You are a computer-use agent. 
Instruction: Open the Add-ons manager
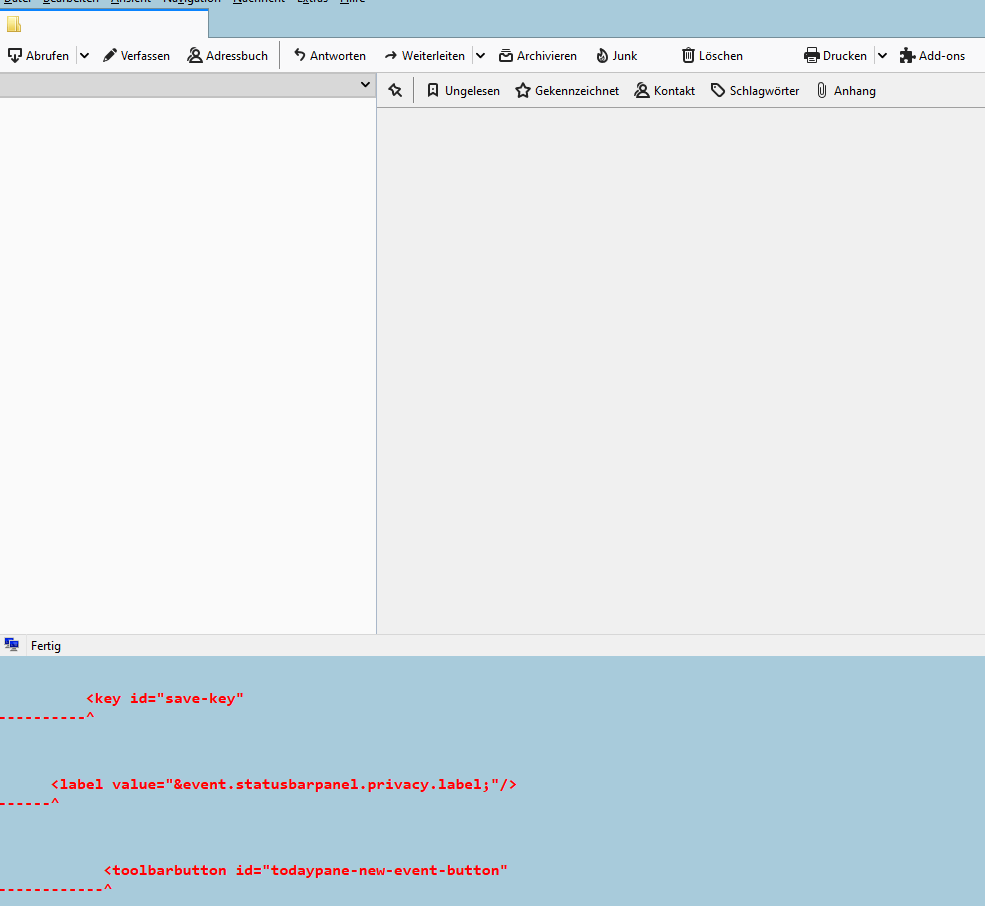click(932, 56)
